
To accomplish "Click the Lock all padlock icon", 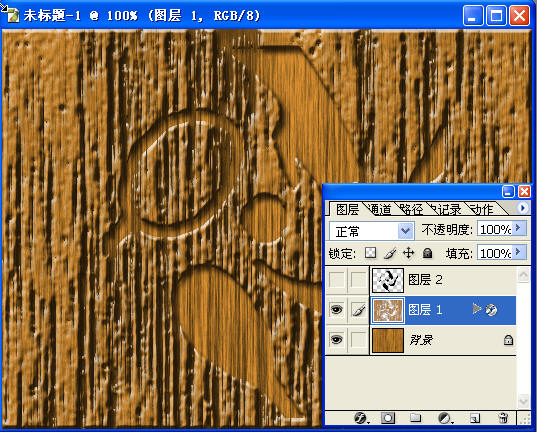I will coord(427,253).
